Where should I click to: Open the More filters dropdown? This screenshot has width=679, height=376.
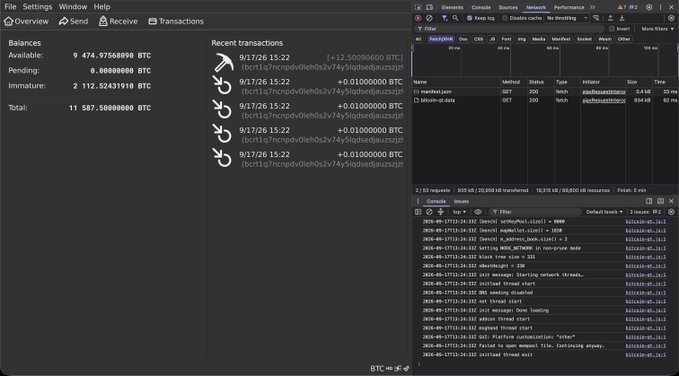tap(658, 29)
